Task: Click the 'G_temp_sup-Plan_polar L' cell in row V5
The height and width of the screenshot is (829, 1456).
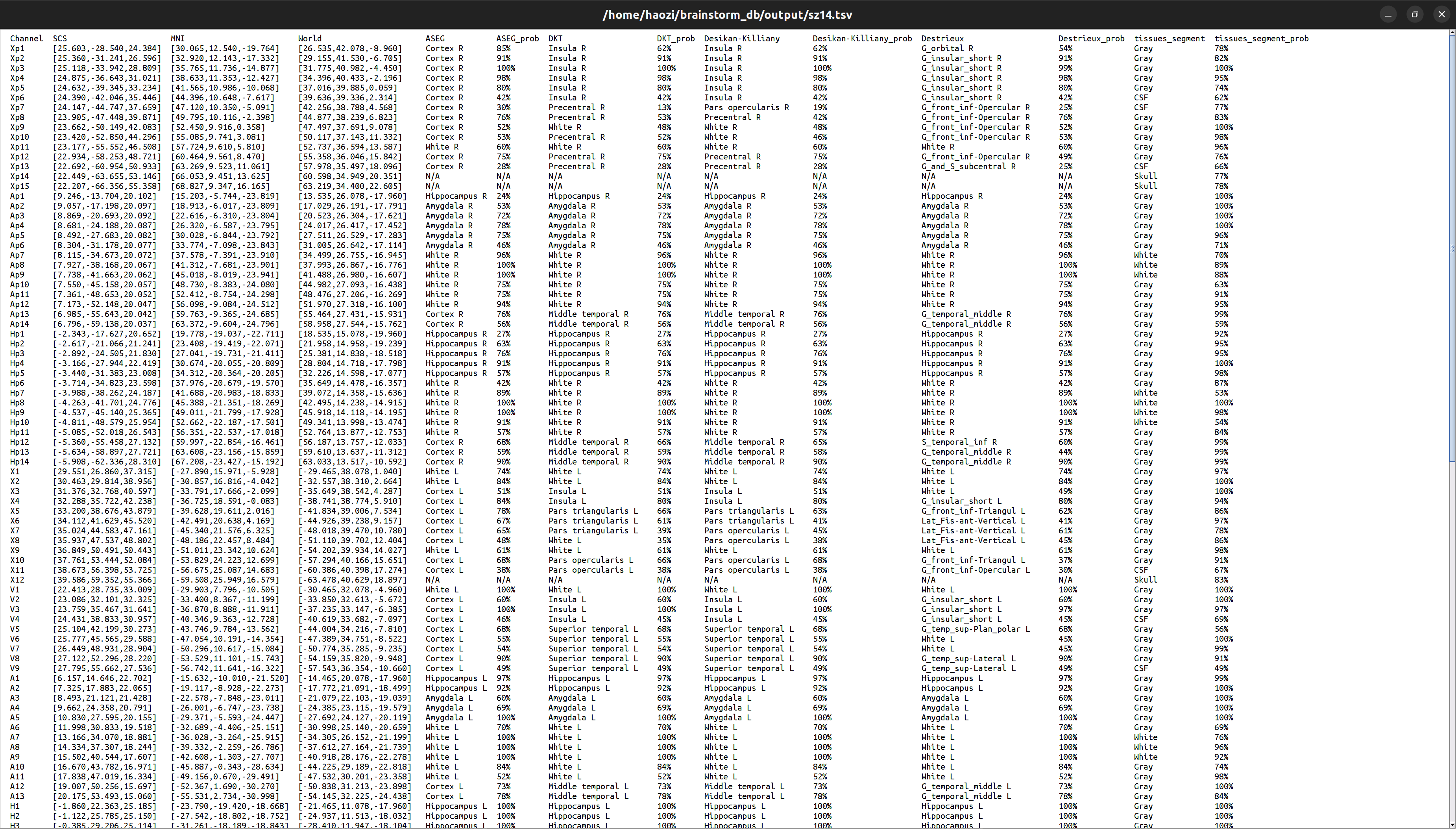Action: (976, 629)
